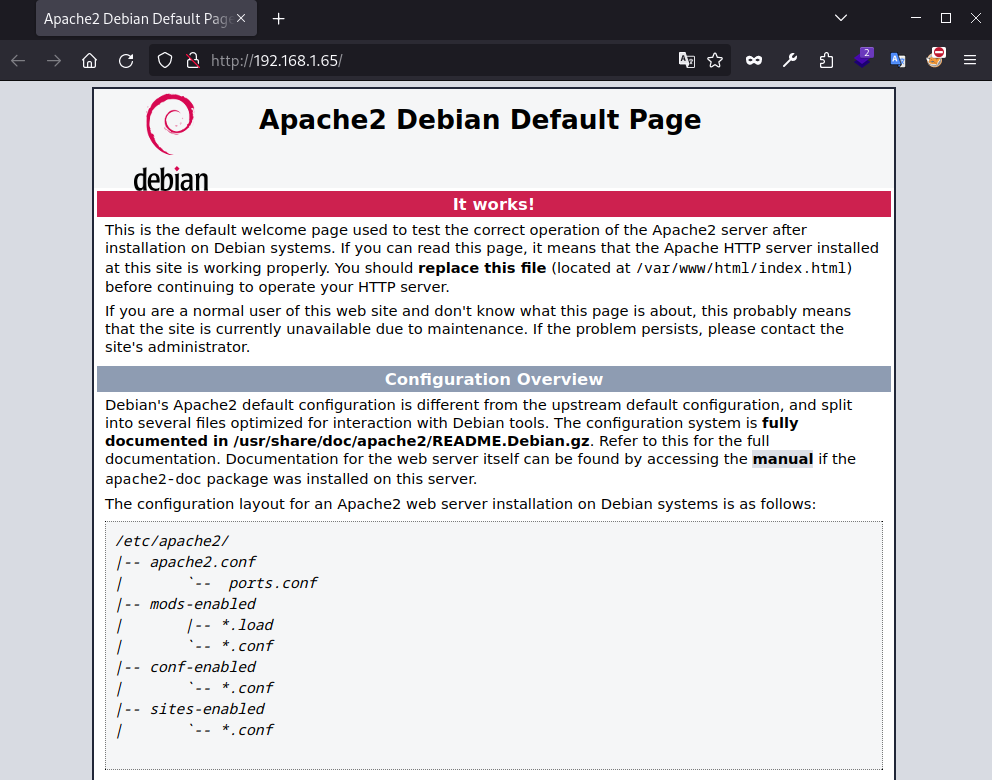
Task: Click the mods-enabled tree entry
Action: 202,604
